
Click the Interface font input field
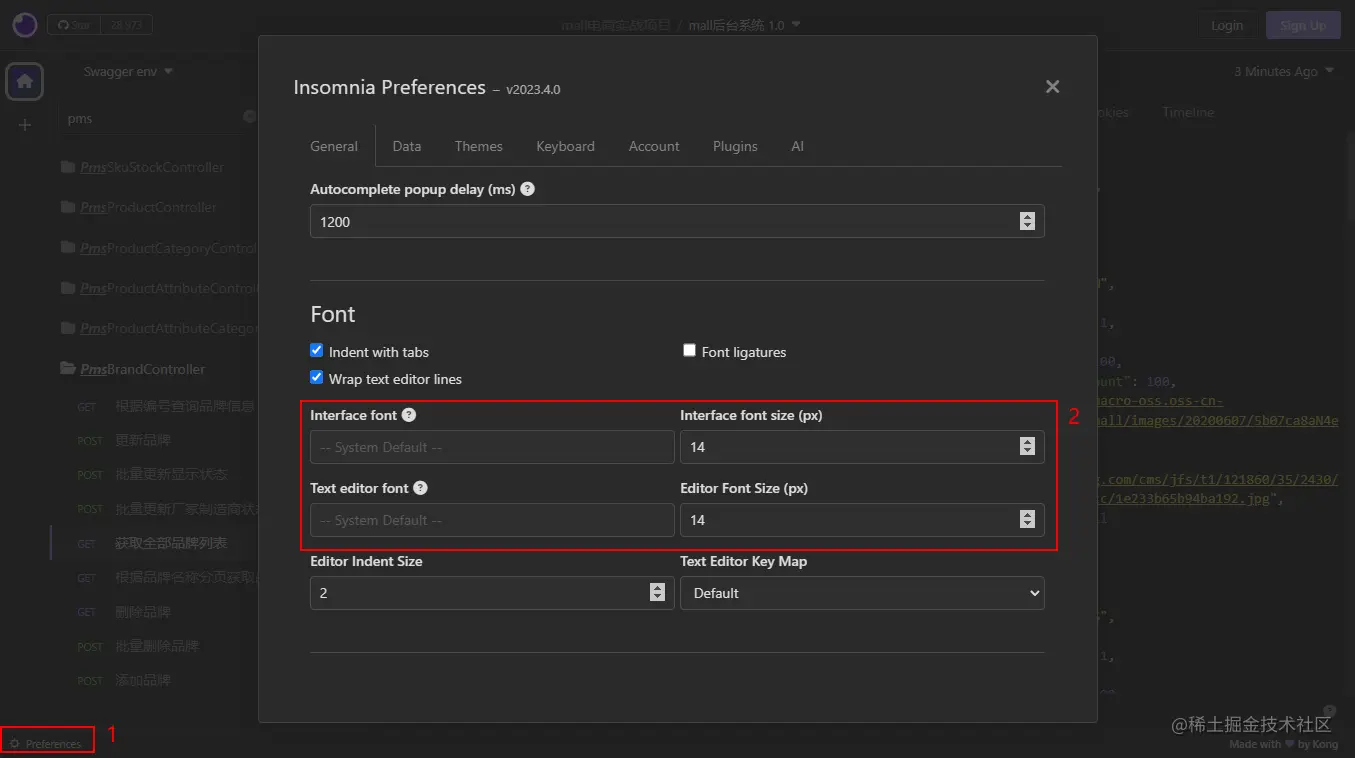point(492,447)
